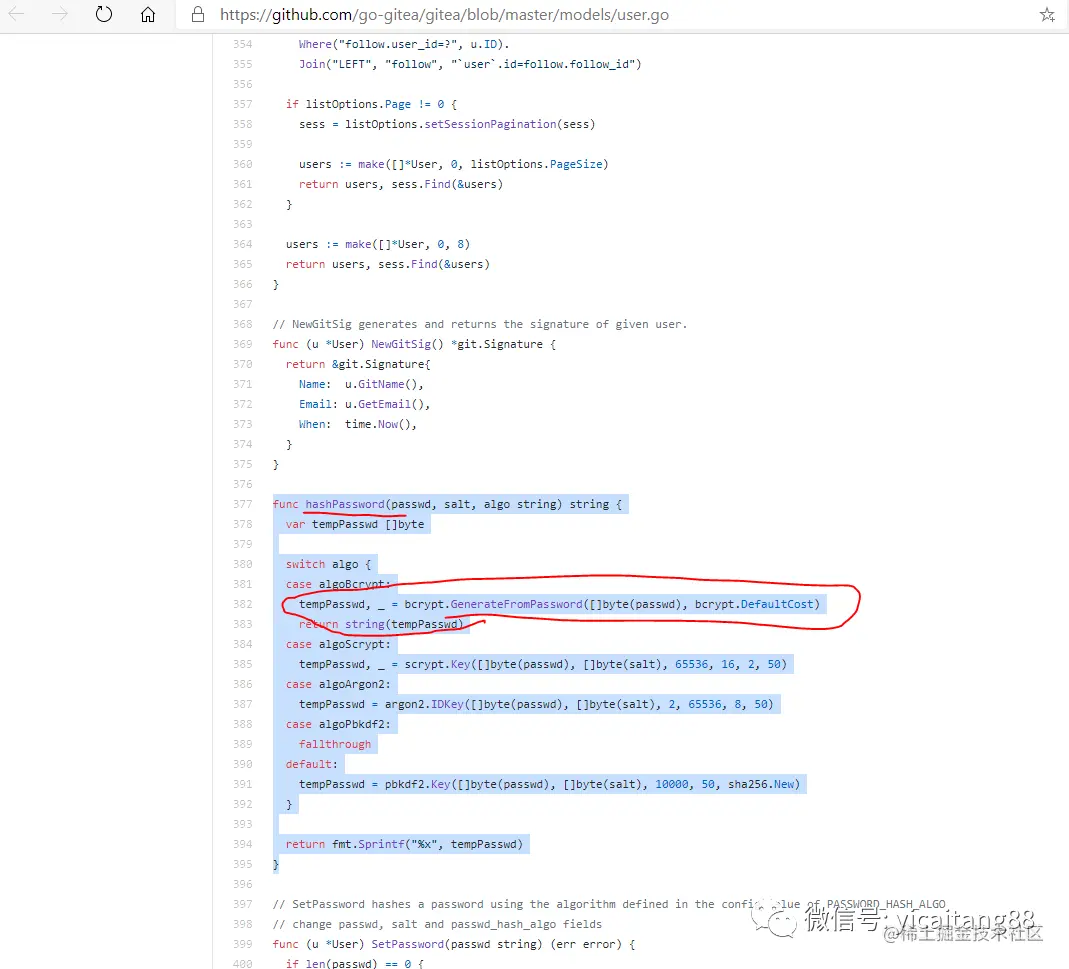
Task: Click 'Email: u.GetEmail(),' field line
Action: point(365,404)
